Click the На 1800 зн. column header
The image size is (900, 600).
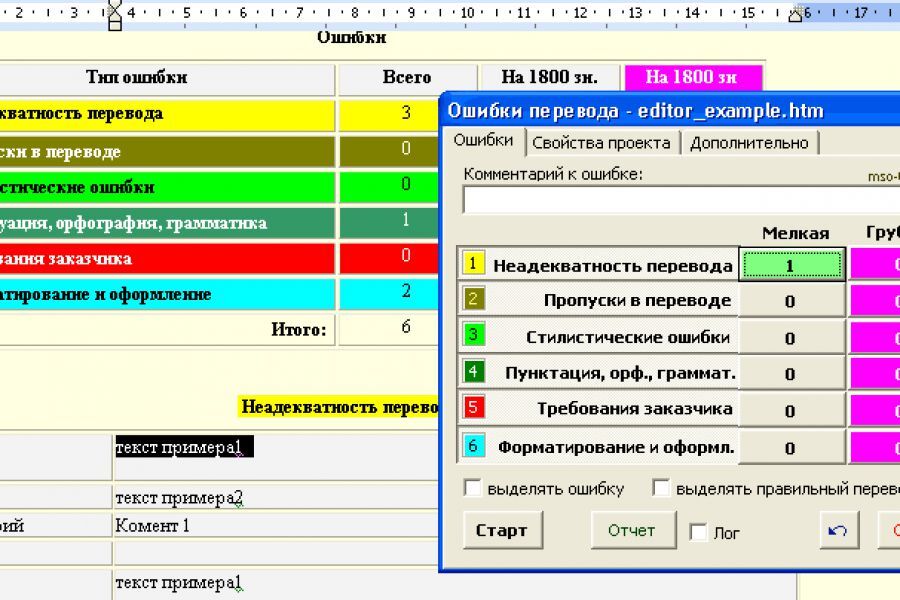point(549,77)
